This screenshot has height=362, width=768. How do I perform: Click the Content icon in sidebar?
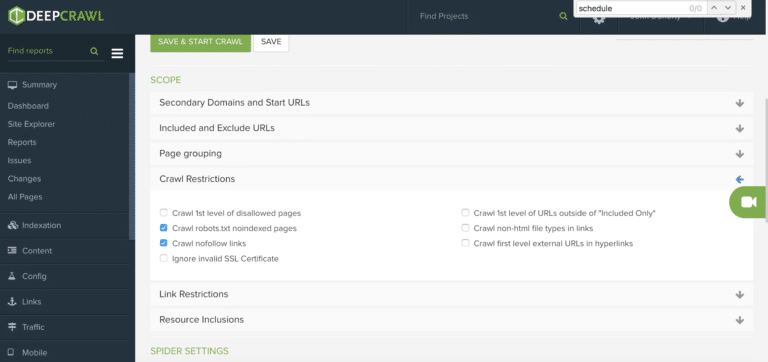coord(13,251)
